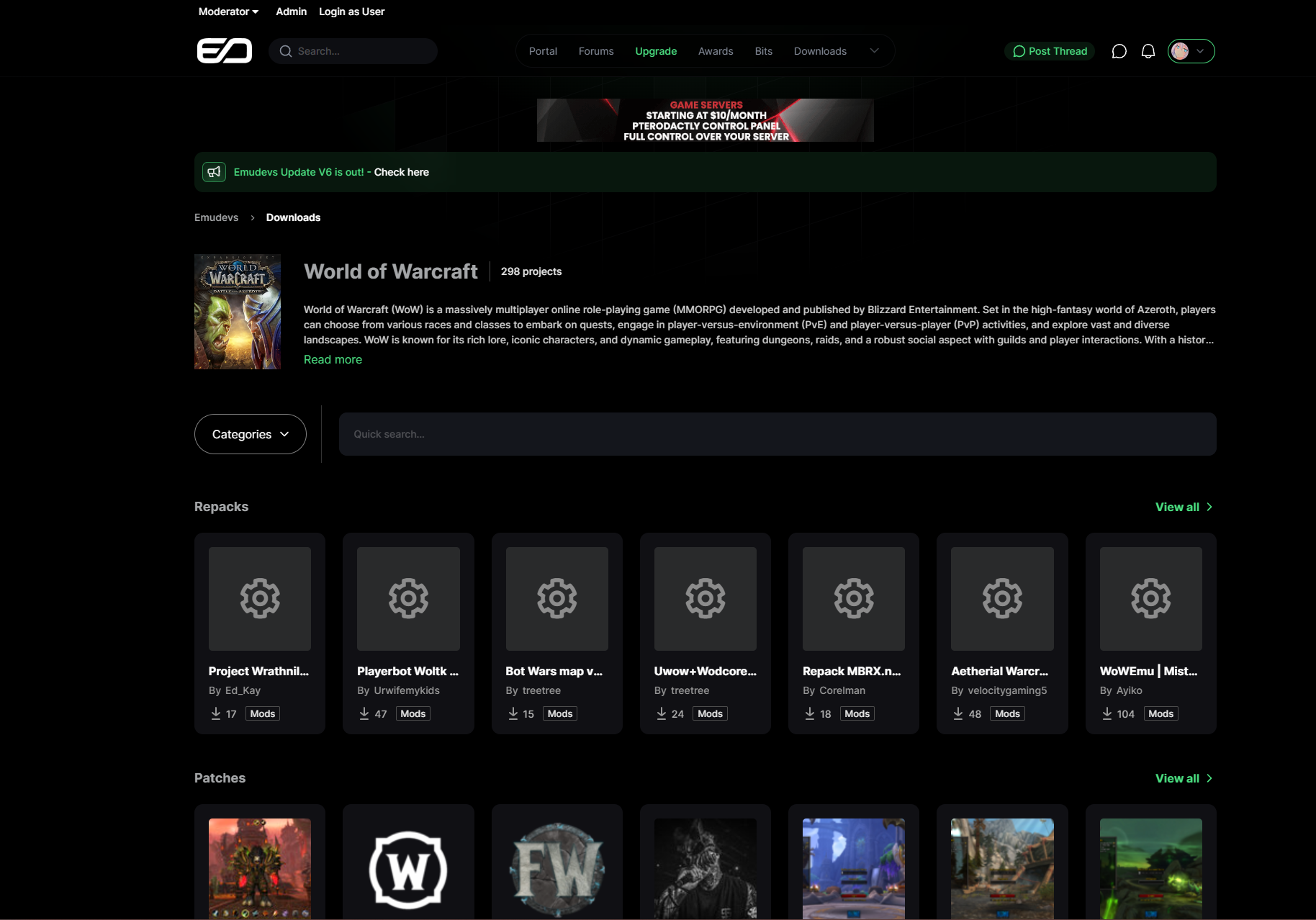Expand the Moderator dropdown menu

(x=228, y=12)
